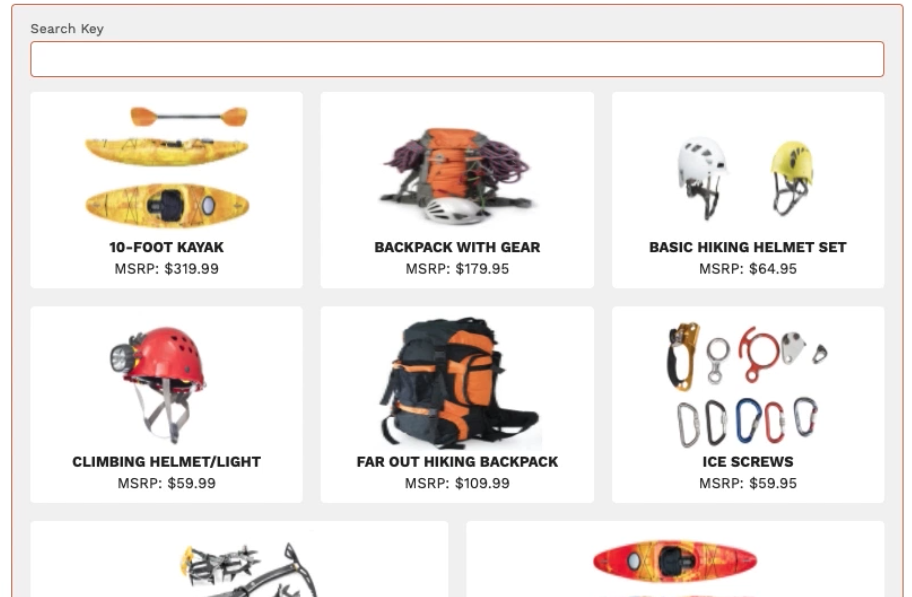Open the Far Out Hiking Backpack image
The image size is (912, 597).
459,383
